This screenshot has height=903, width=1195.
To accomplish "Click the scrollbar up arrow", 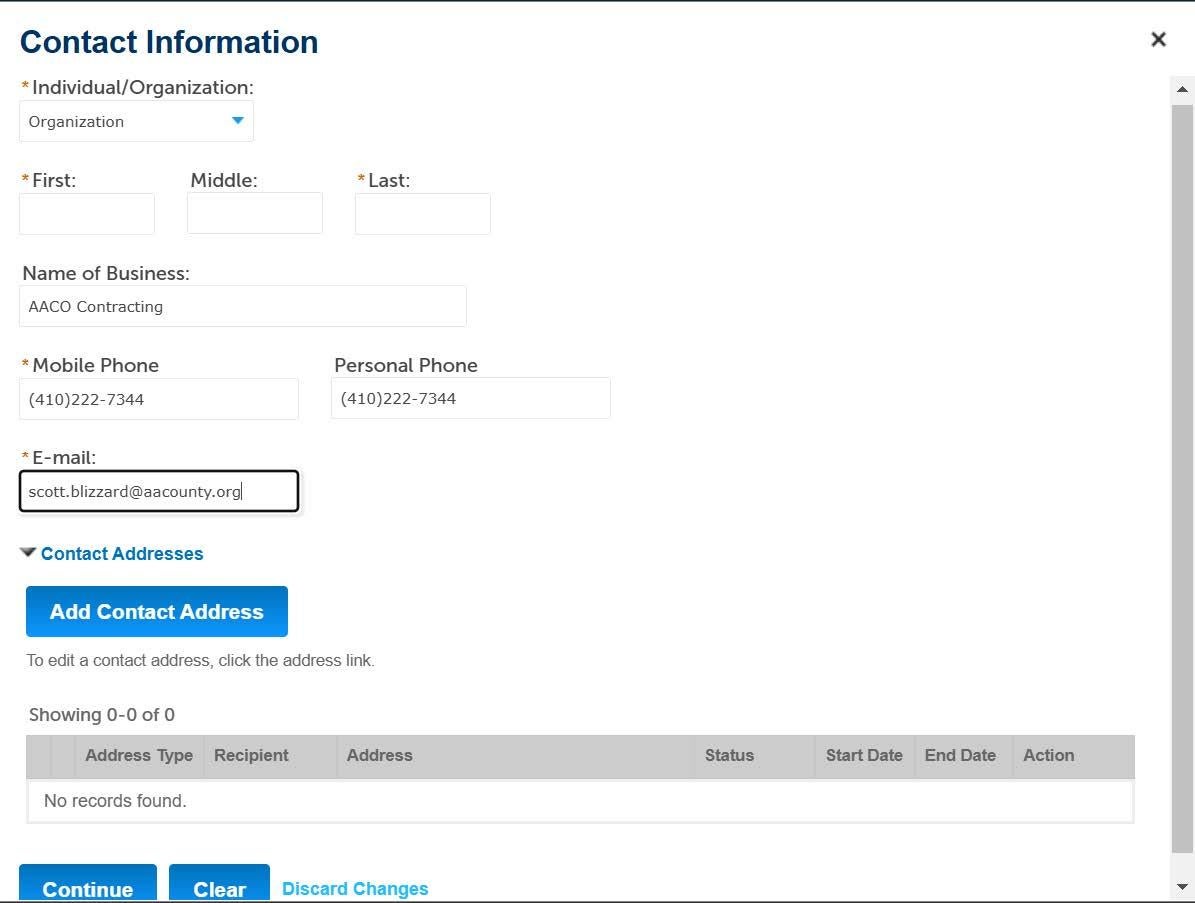I will pyautogui.click(x=1183, y=90).
